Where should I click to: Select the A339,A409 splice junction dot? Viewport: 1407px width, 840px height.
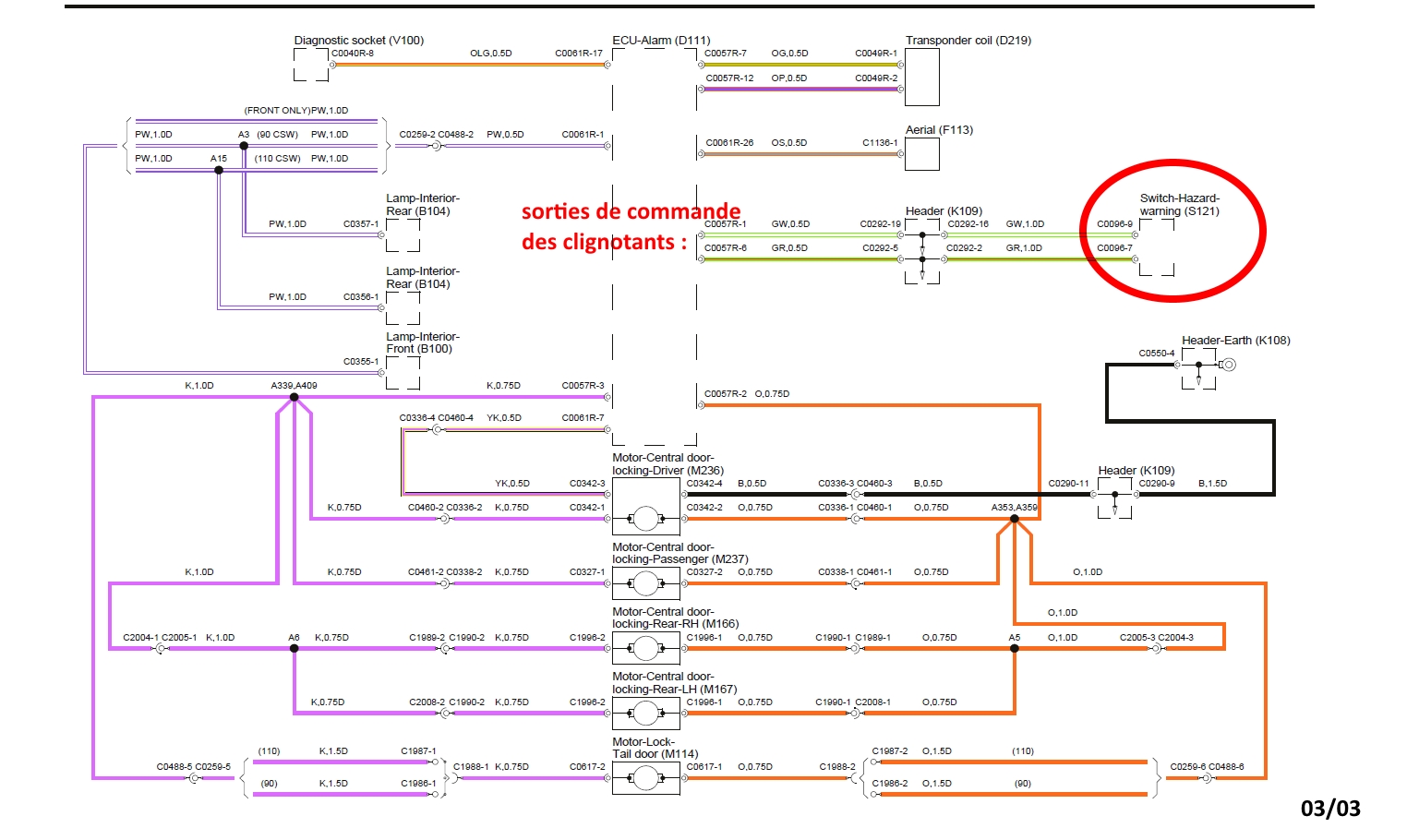pos(295,398)
